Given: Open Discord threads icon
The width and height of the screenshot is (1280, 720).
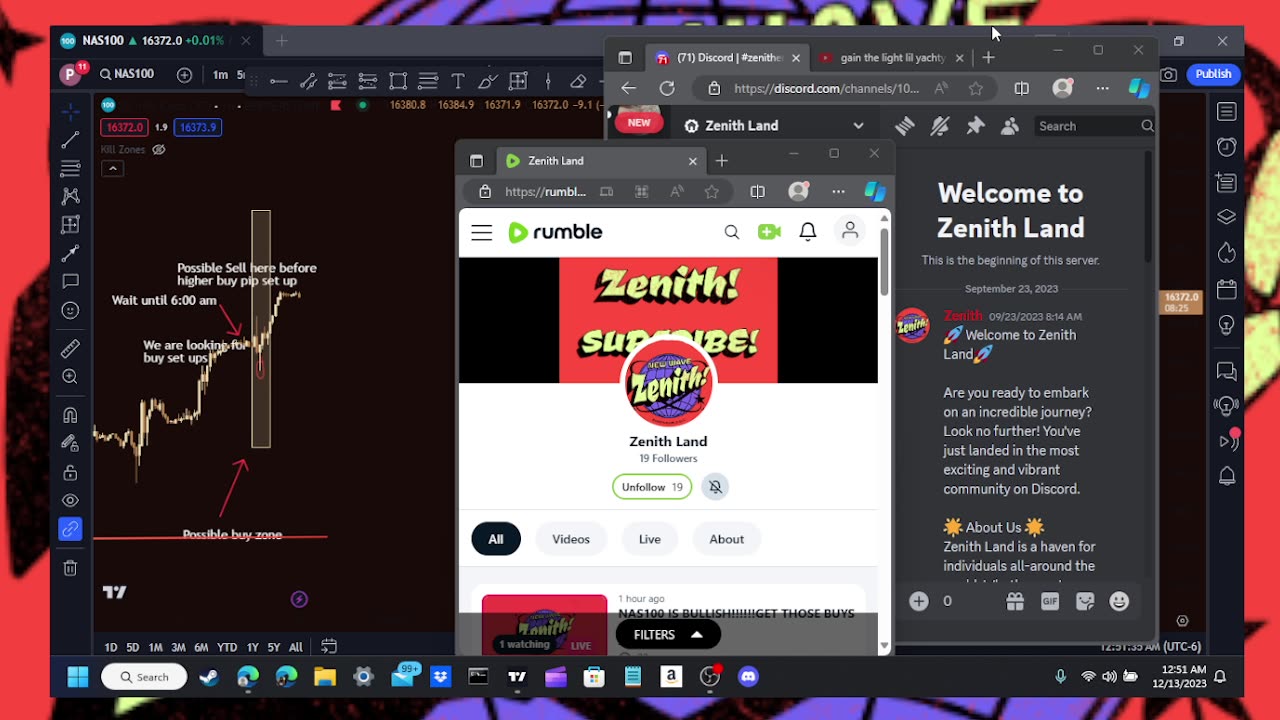Looking at the screenshot, I should (x=904, y=126).
